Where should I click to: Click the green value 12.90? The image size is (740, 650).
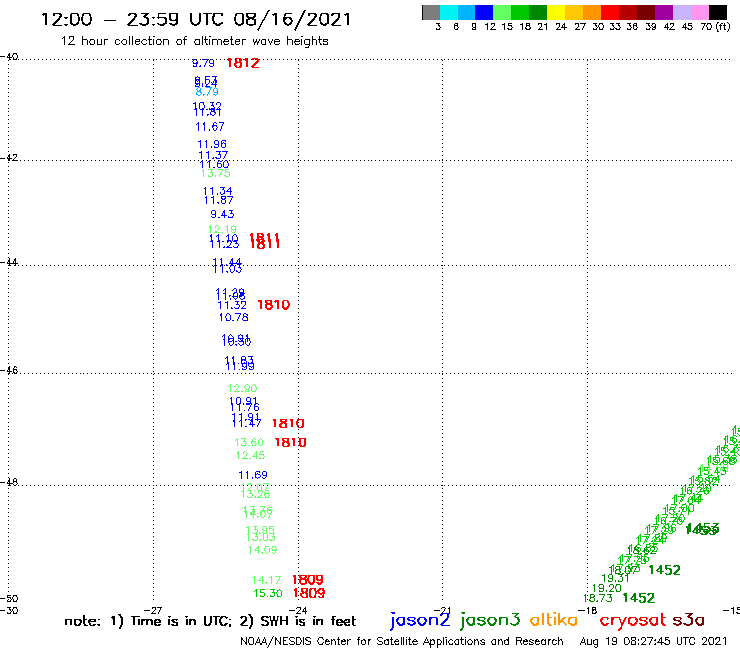point(242,388)
